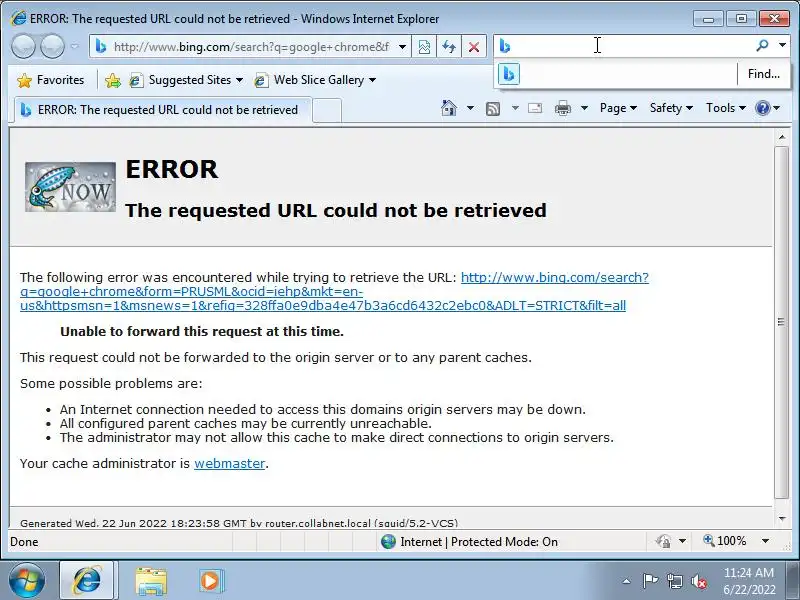Toggle the Compatibility View icon
This screenshot has width=800, height=600.
[x=424, y=47]
